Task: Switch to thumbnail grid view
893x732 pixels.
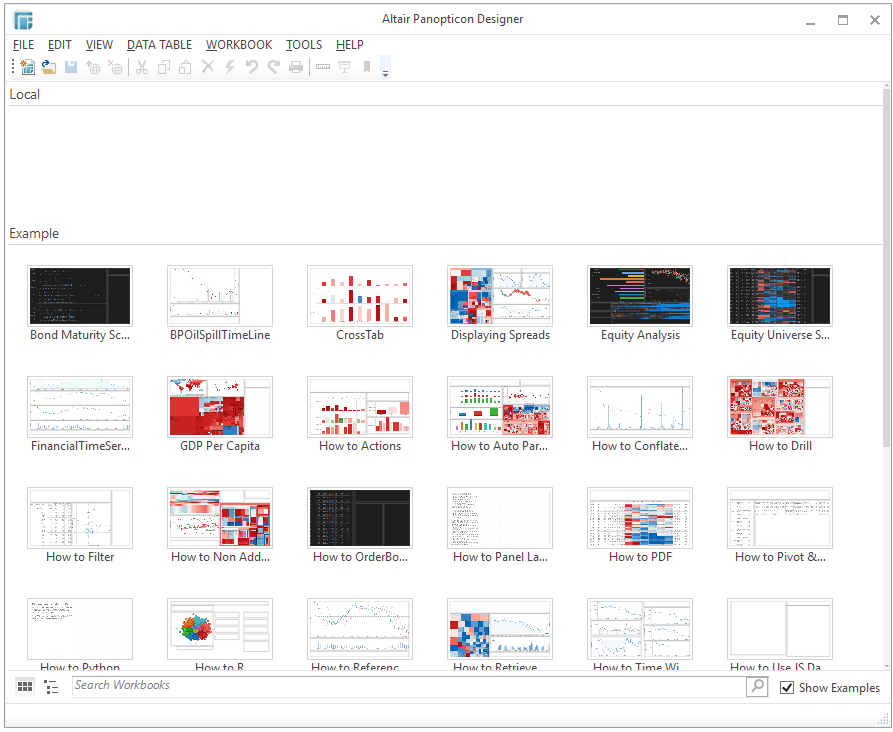Action: coord(25,687)
